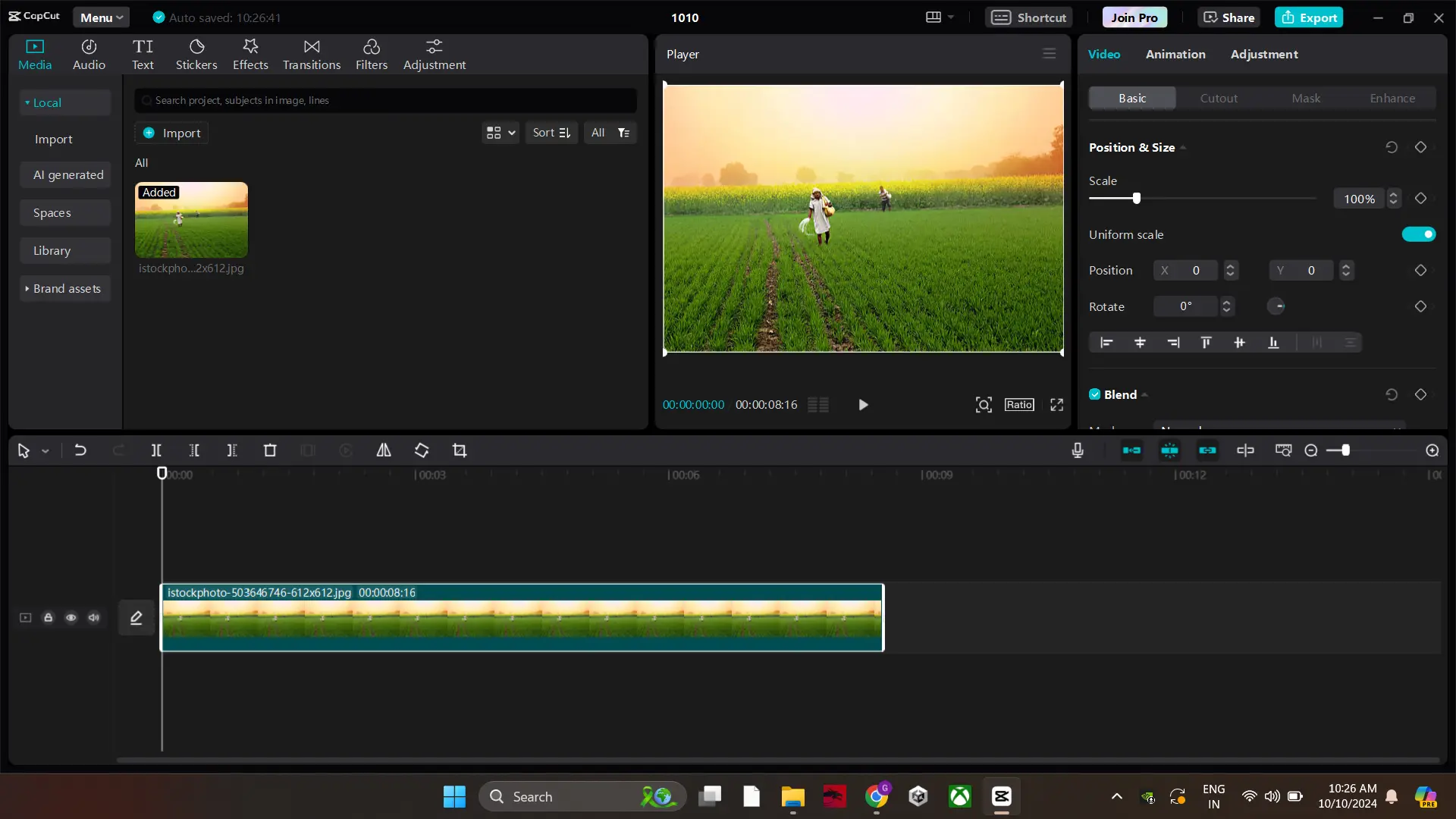Click the Rotate clip icon
Screen dimensions: 1456x819
[x=422, y=450]
